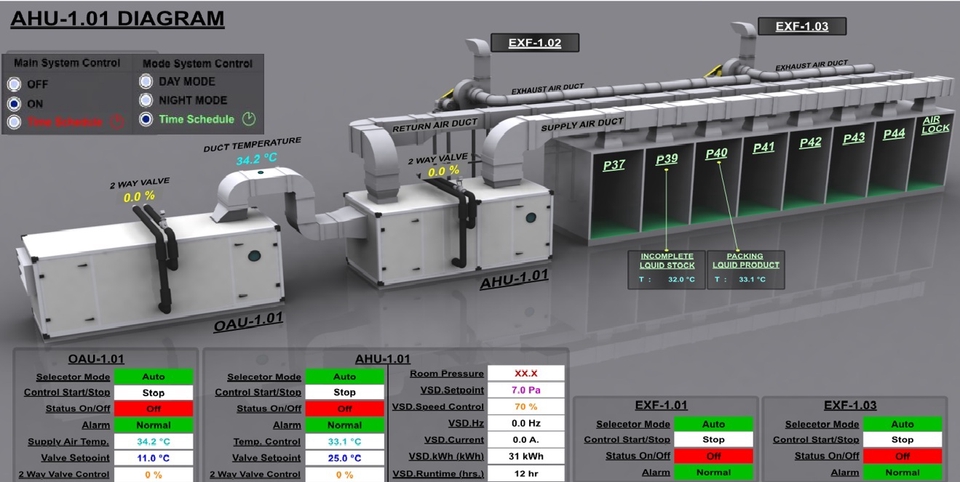The width and height of the screenshot is (960, 482).
Task: Choose red Time Schedule under Main System Control
Action: click(x=14, y=122)
